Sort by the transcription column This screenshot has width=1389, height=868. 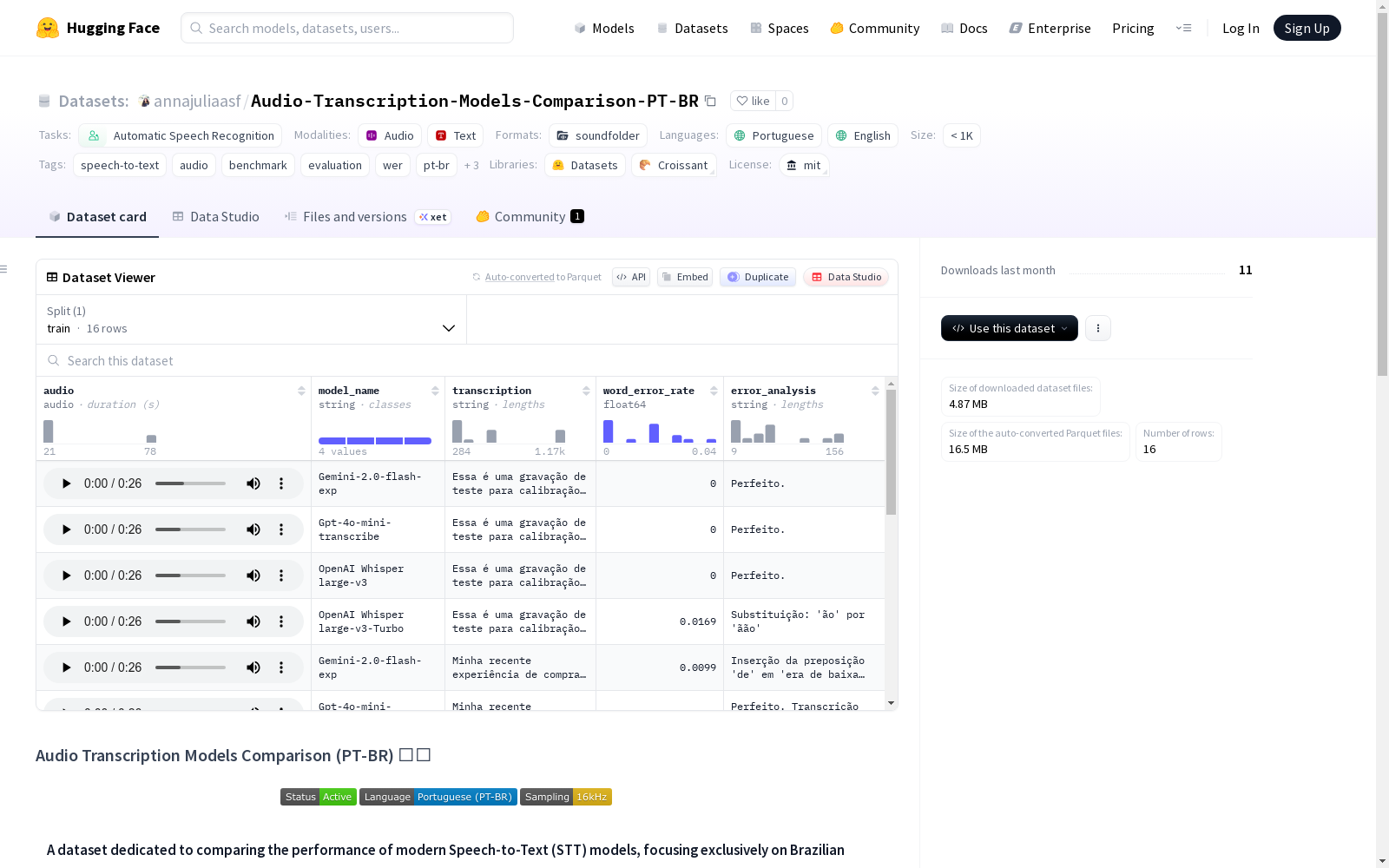click(x=586, y=391)
